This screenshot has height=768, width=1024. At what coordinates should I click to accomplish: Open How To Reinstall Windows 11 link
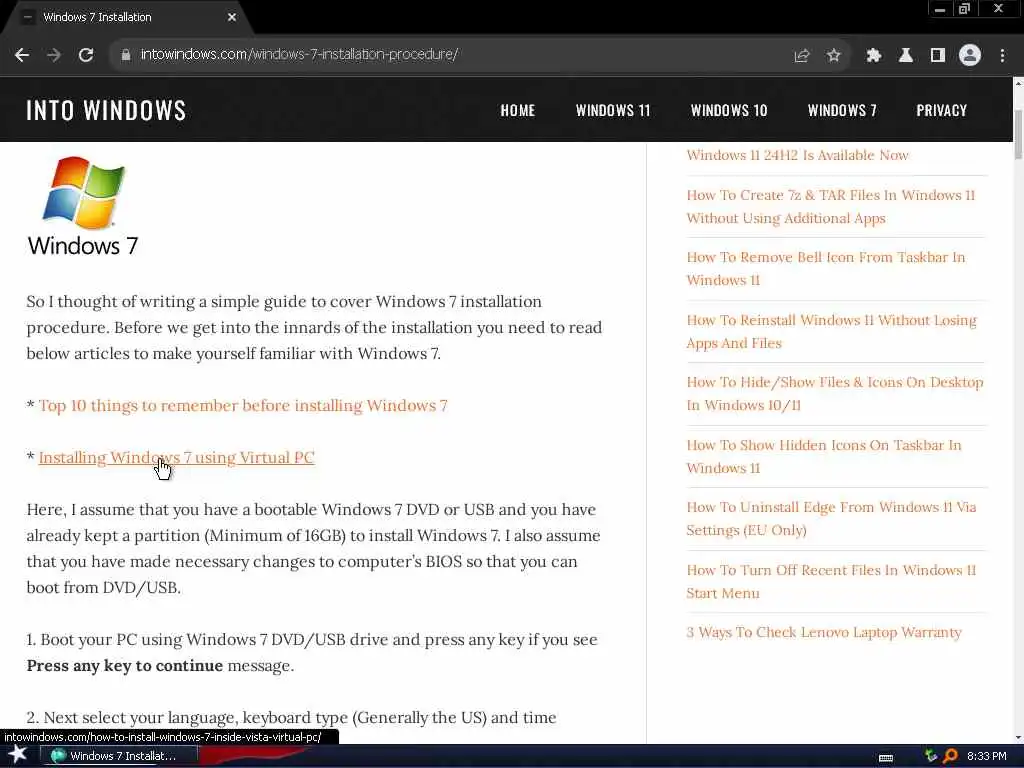coord(831,331)
